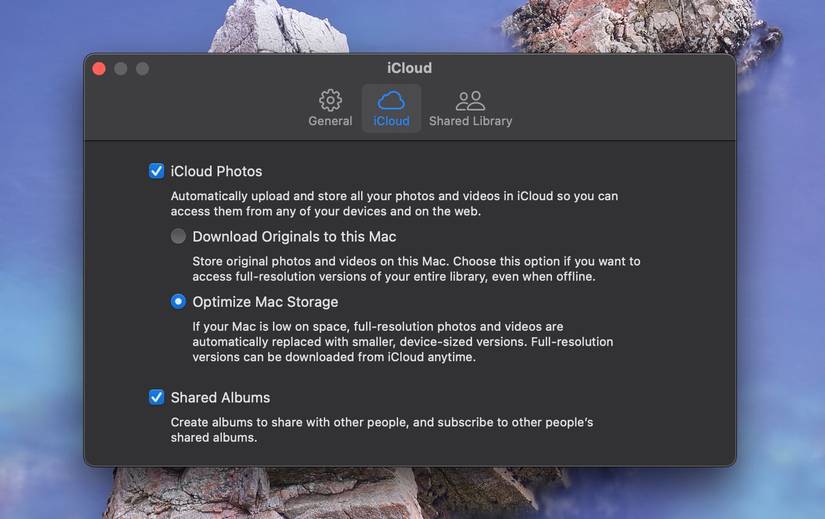Click the minimize window button
The height and width of the screenshot is (519, 825).
(120, 69)
